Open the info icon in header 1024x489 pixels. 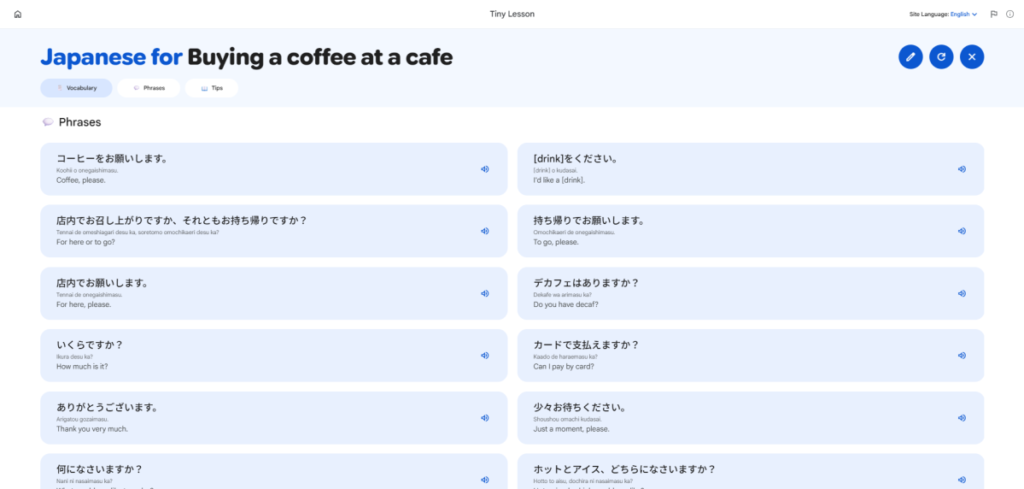click(x=1009, y=14)
